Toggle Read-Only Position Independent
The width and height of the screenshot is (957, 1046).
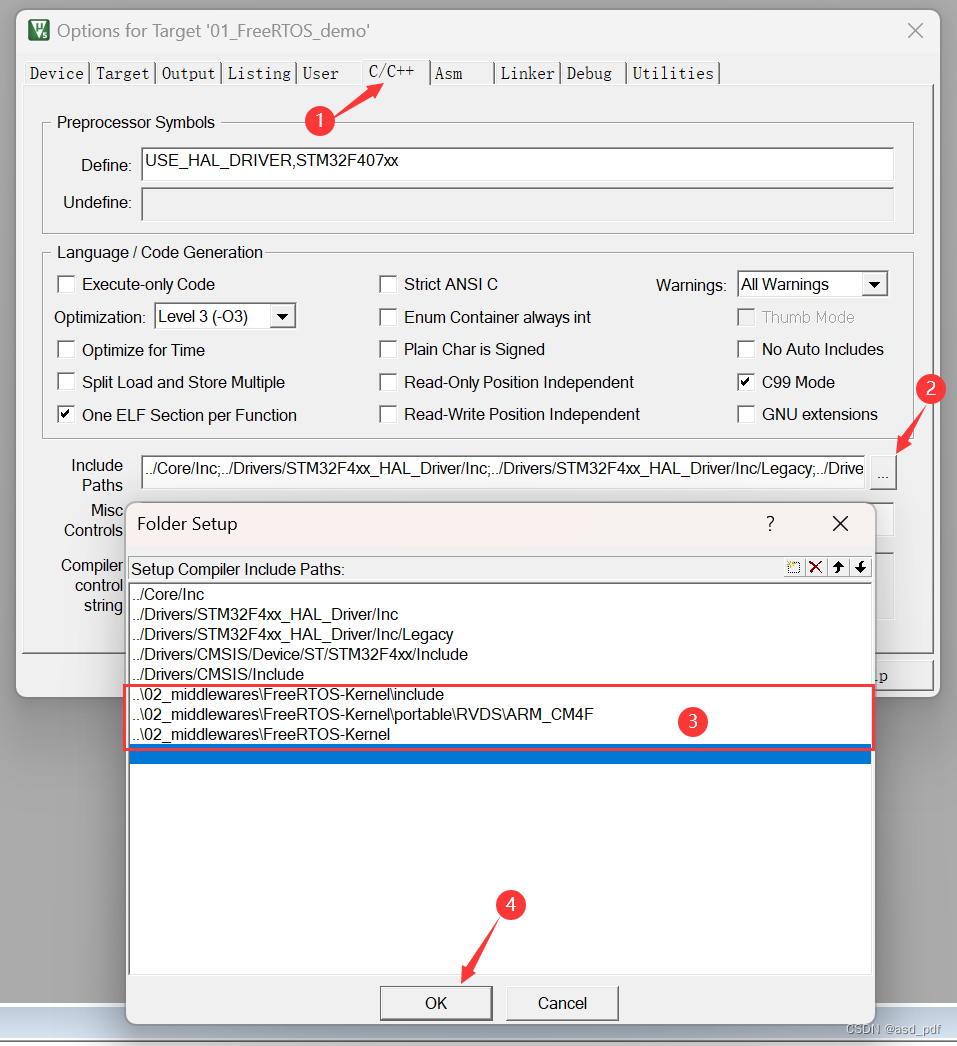point(388,382)
